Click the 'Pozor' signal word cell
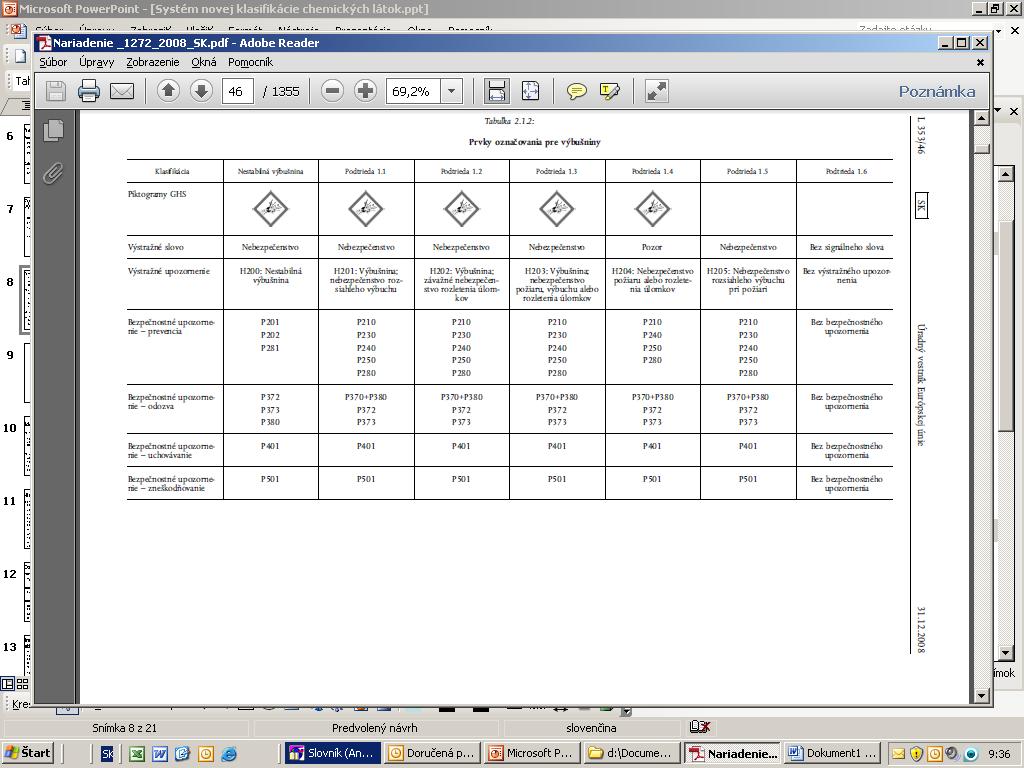 tap(652, 247)
